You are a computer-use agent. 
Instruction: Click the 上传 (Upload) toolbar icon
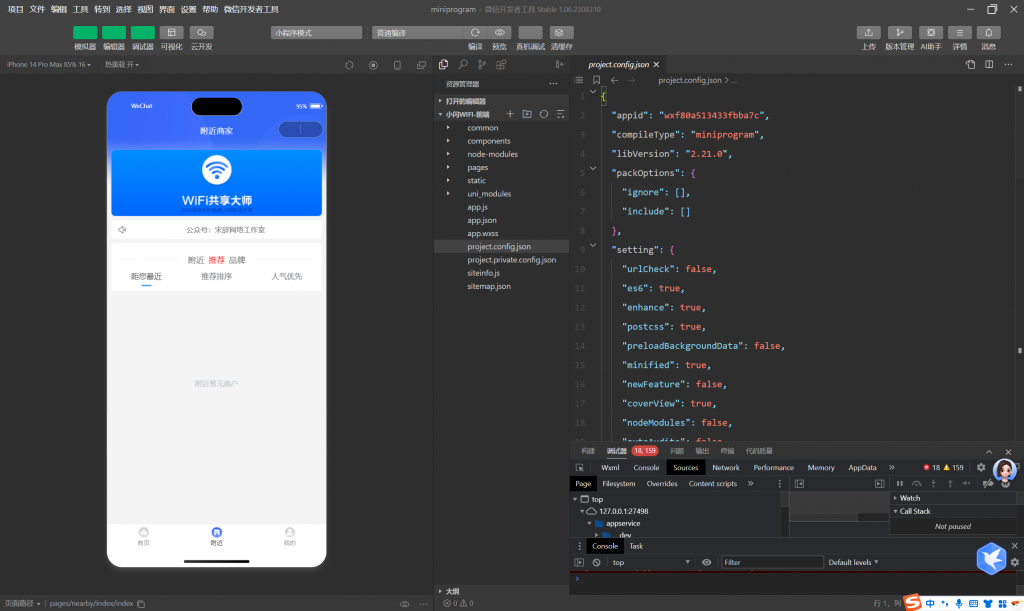tap(869, 33)
